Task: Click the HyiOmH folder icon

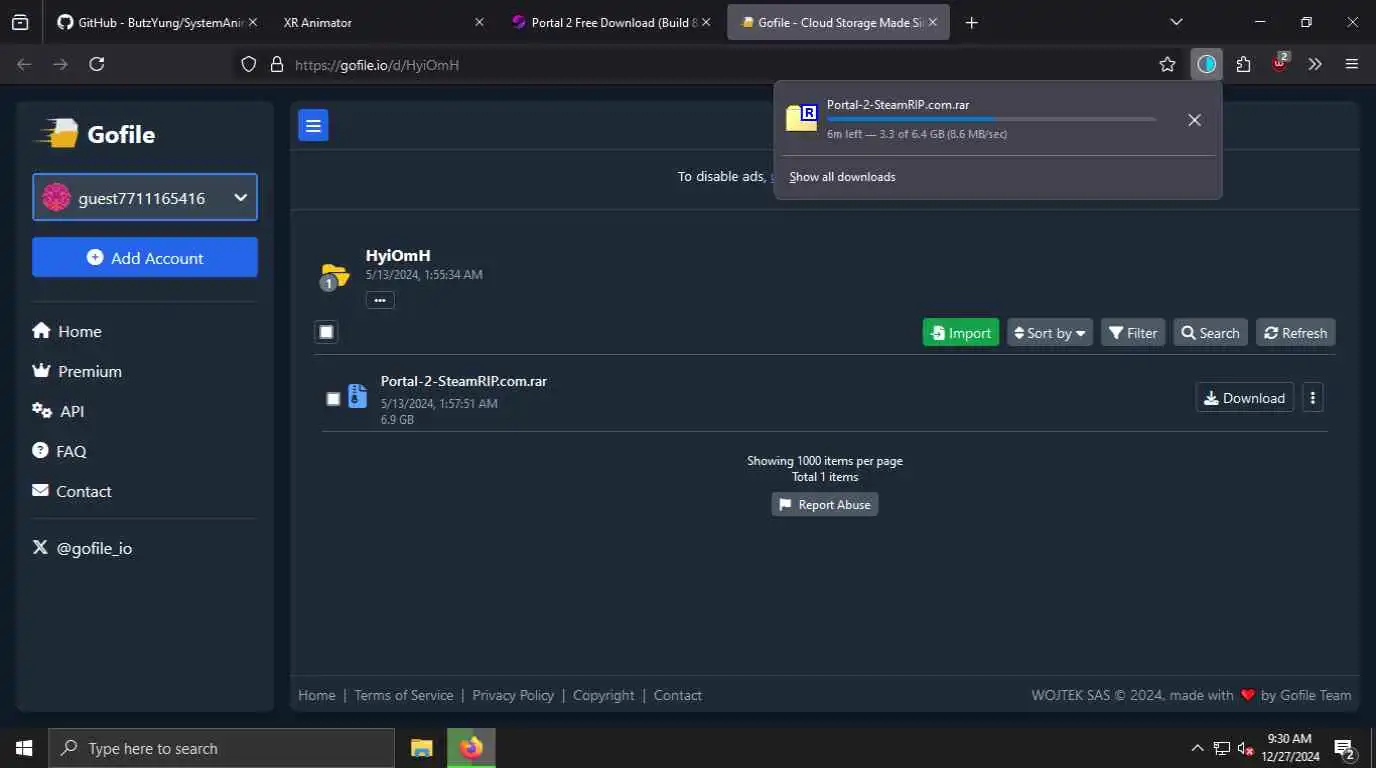Action: point(334,276)
